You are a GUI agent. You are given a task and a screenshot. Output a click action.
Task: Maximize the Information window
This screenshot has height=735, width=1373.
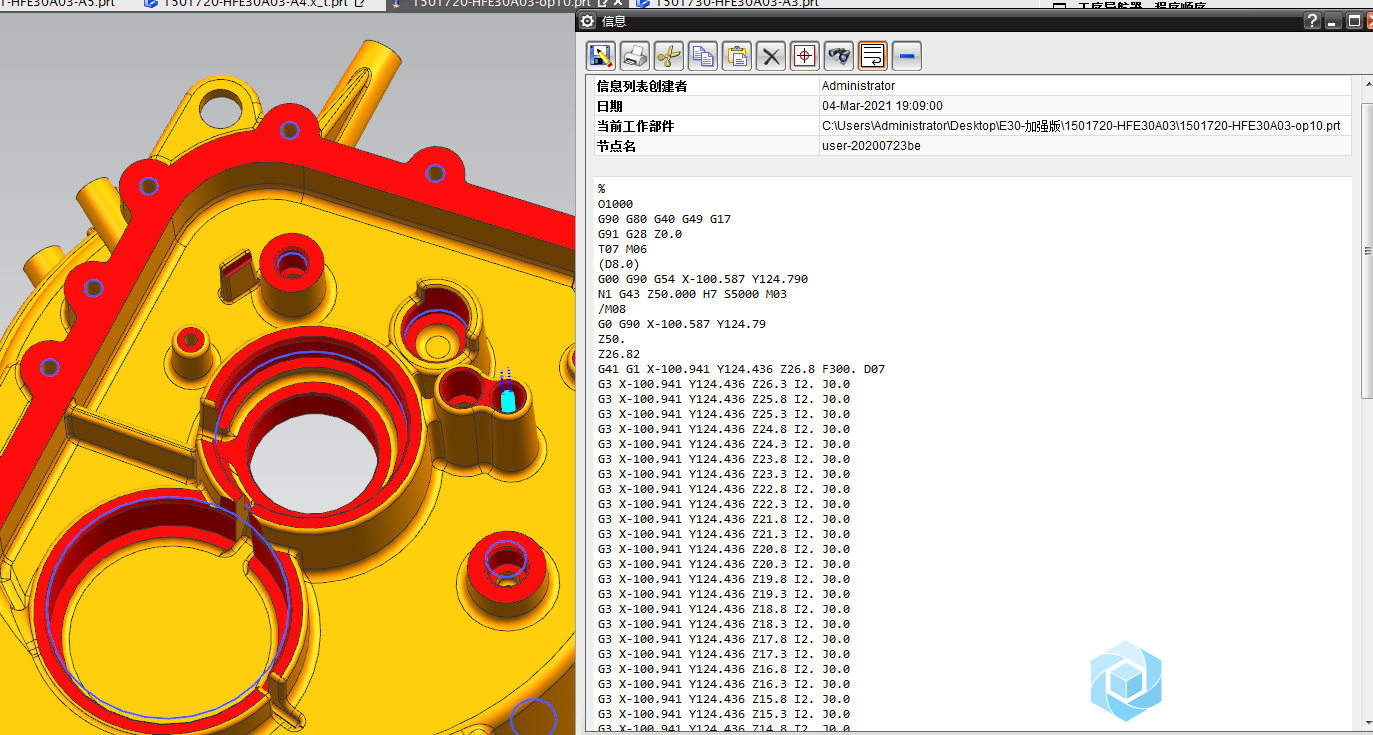pos(1354,21)
